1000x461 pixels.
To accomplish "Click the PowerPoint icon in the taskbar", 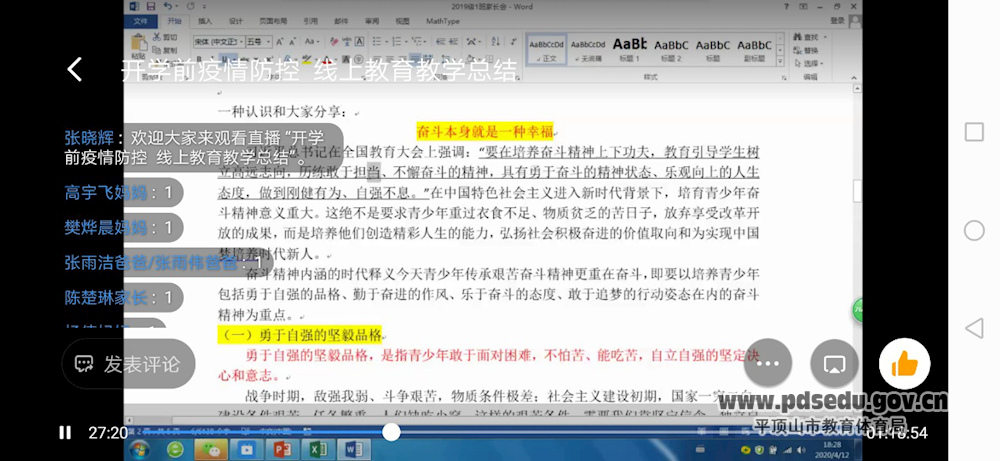I will pos(282,449).
